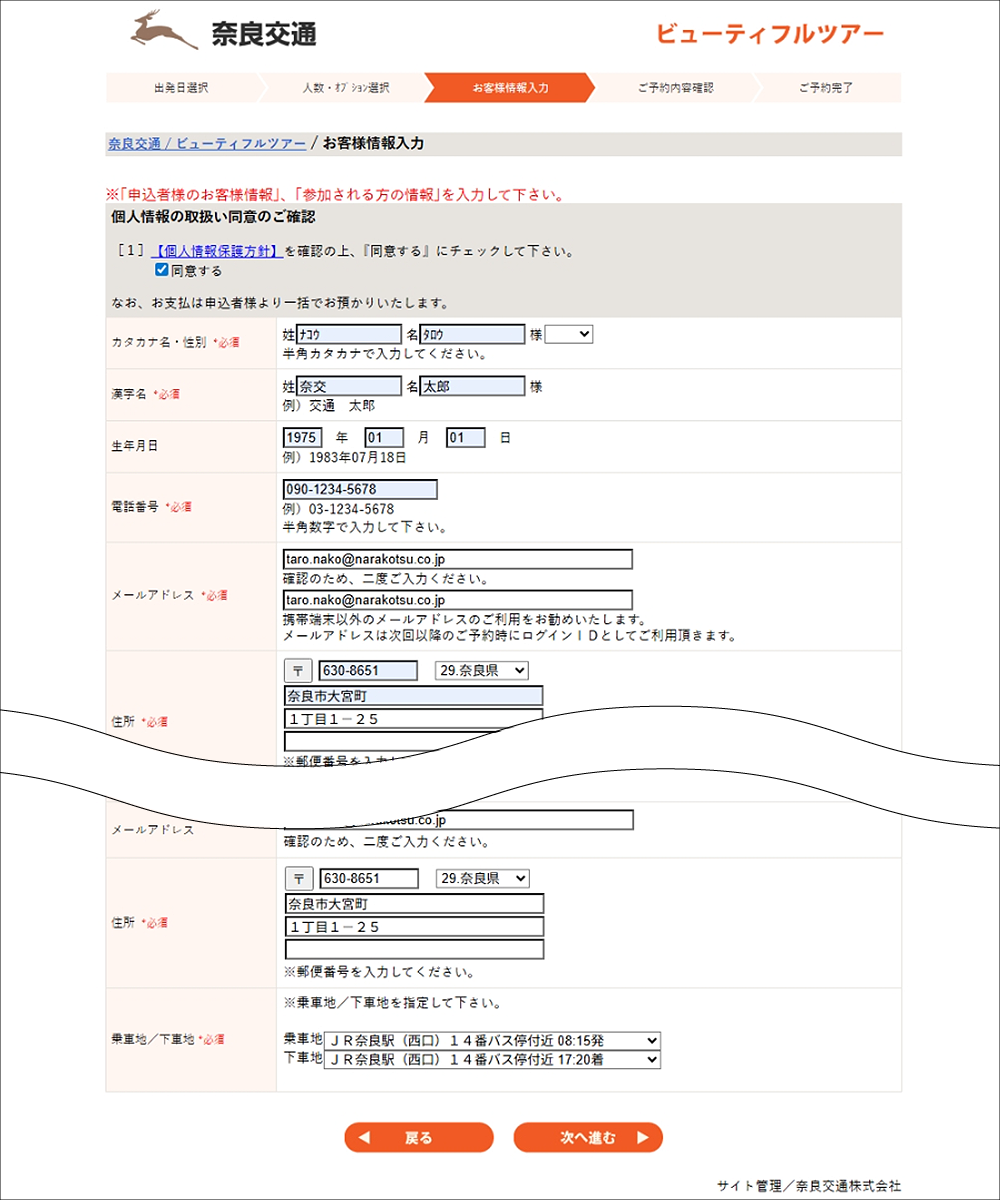Viewport: 1000px width, 1200px height.
Task: Click the empty address line above ※郵便番号を入力してください。
Action: tap(414, 950)
